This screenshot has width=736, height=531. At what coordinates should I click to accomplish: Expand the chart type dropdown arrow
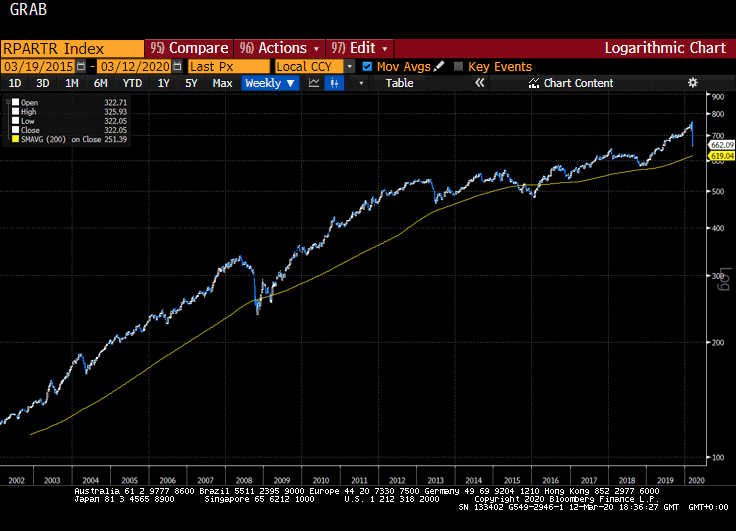tap(361, 83)
